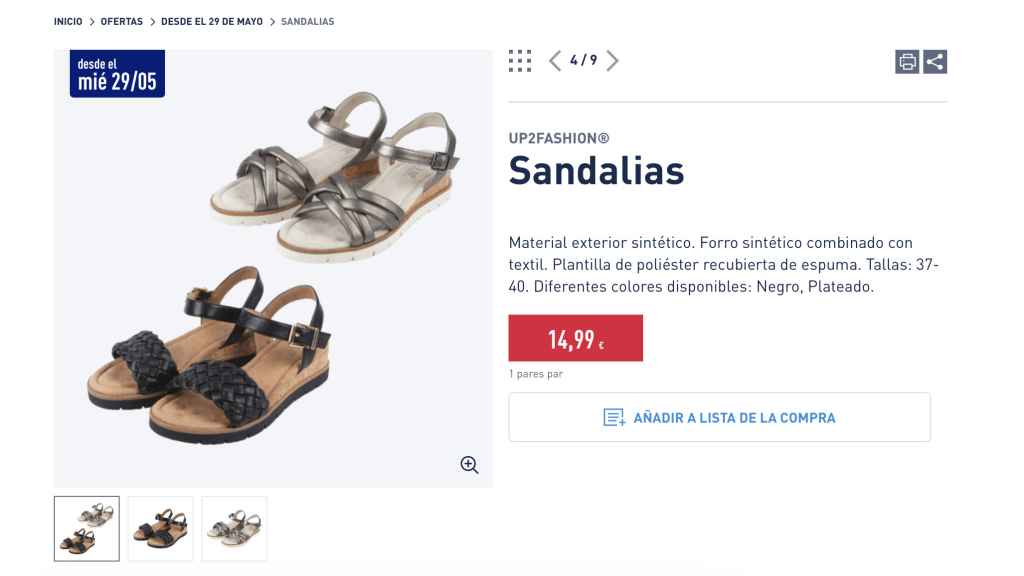Open the 'DESDE EL 29 DE MAYO' breadcrumb link
The width and height of the screenshot is (1024, 576).
211,20
